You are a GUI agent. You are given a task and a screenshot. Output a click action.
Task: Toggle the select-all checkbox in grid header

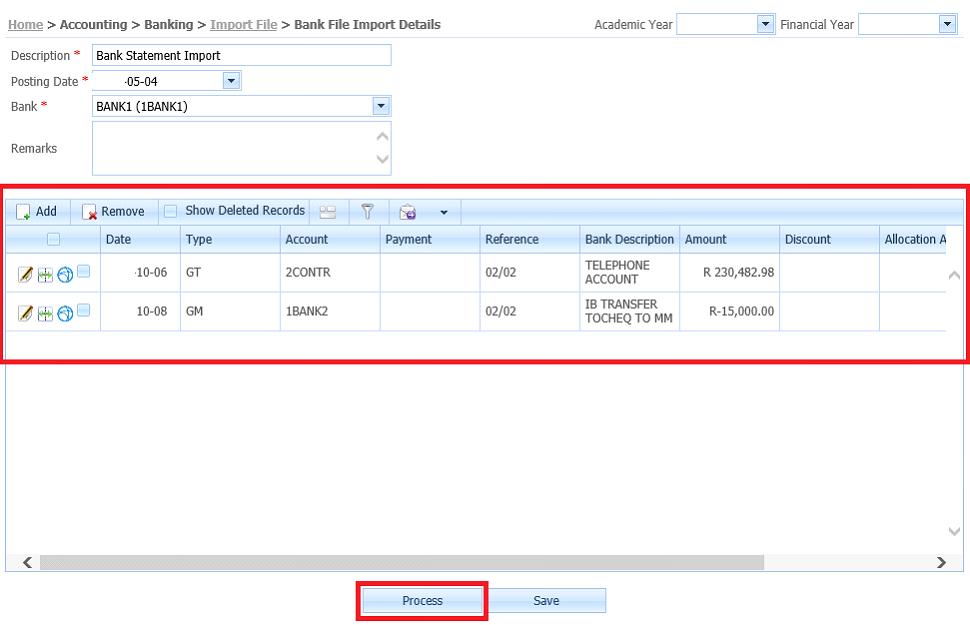[54, 239]
